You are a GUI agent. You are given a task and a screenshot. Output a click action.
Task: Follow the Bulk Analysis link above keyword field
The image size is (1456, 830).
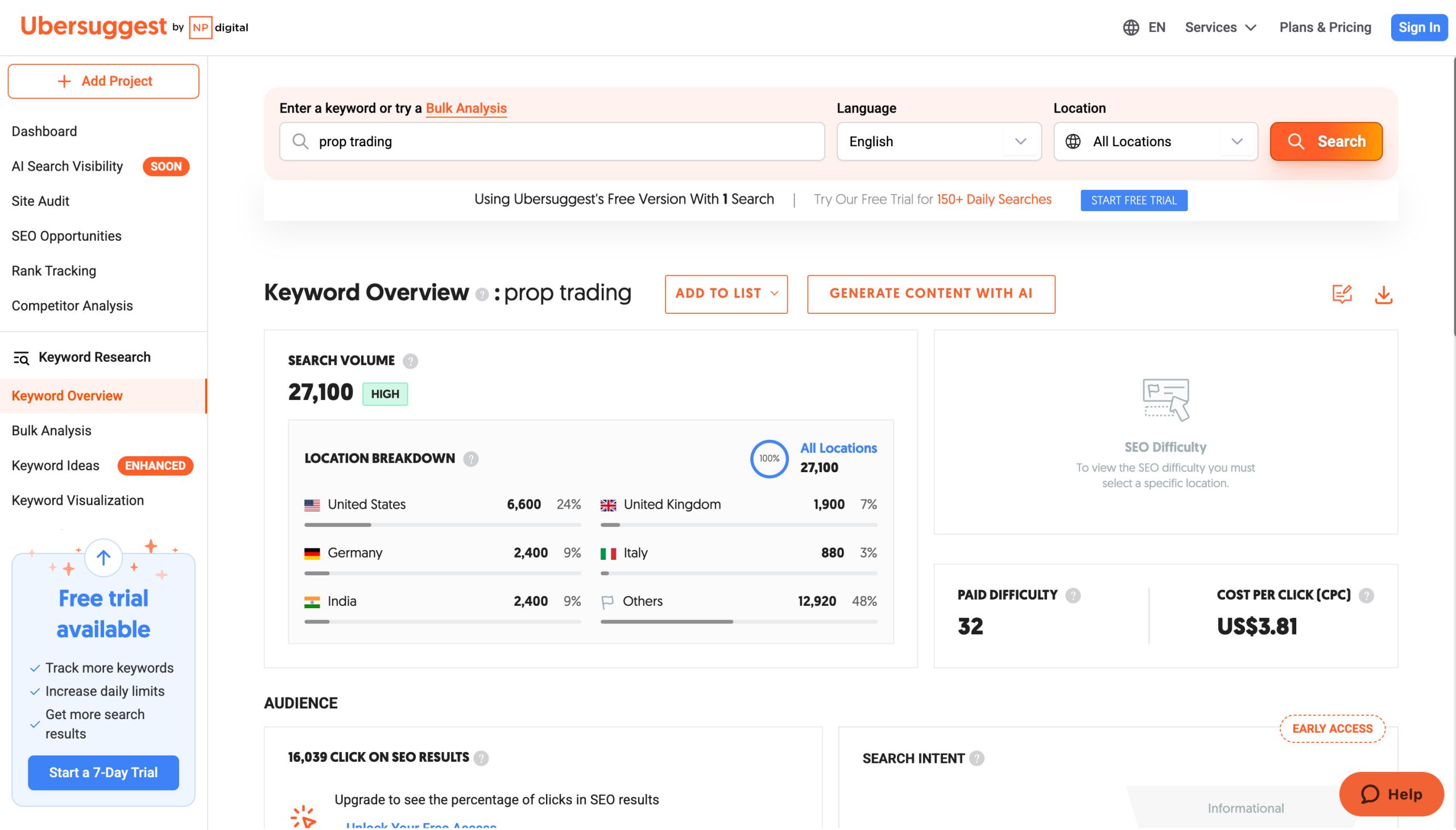click(x=466, y=108)
